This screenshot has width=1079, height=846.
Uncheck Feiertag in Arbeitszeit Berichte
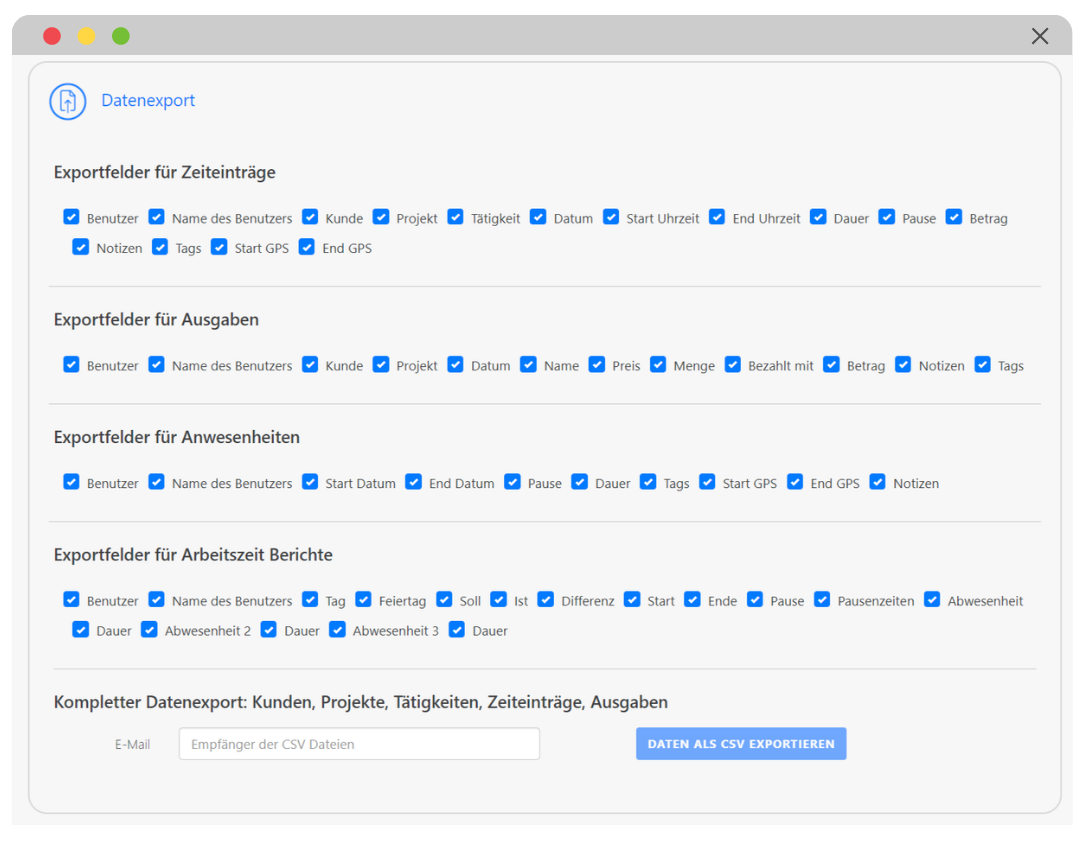tap(363, 600)
